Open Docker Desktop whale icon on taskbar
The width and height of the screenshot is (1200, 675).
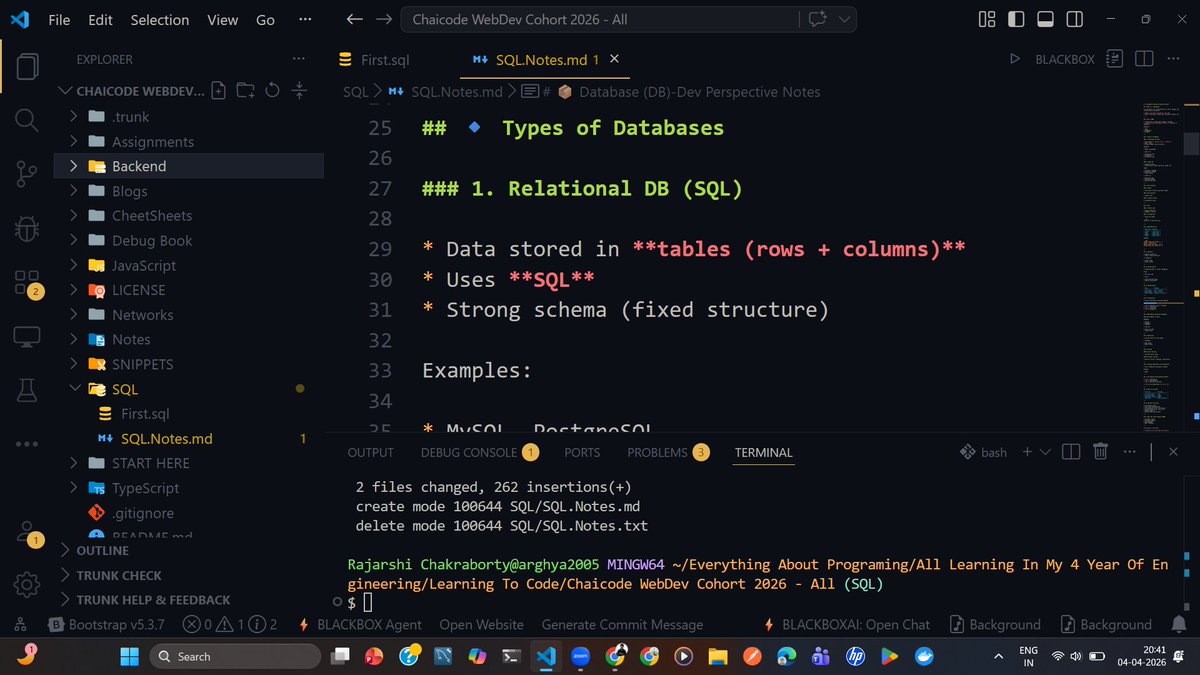pyautogui.click(x=924, y=656)
